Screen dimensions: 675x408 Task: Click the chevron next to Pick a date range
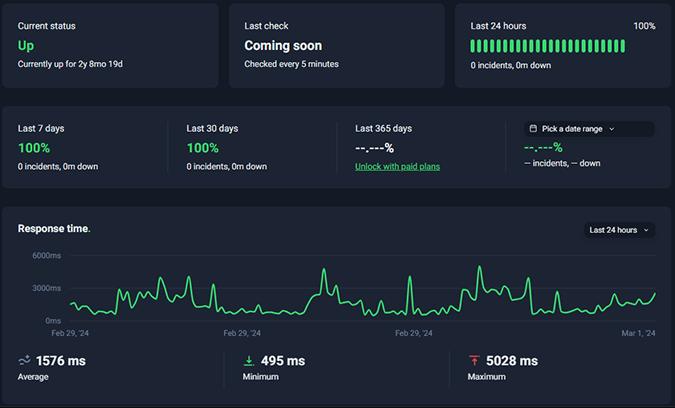pos(612,129)
